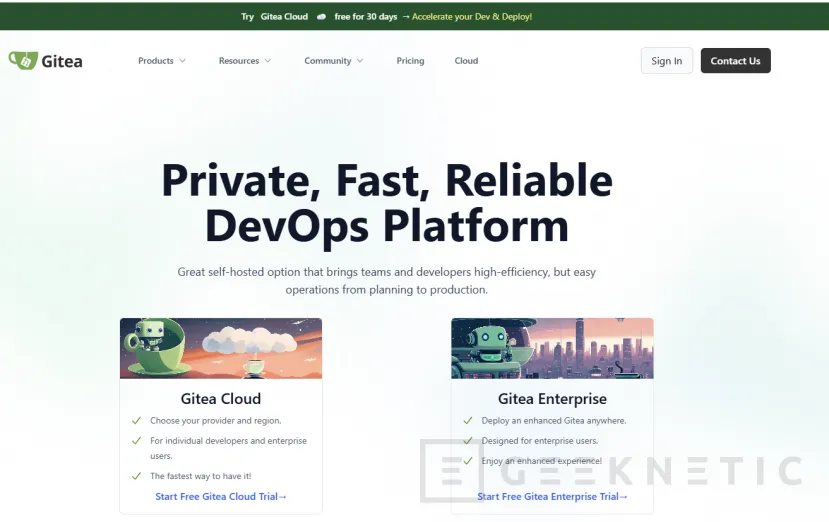Click the Sign In button

(667, 61)
